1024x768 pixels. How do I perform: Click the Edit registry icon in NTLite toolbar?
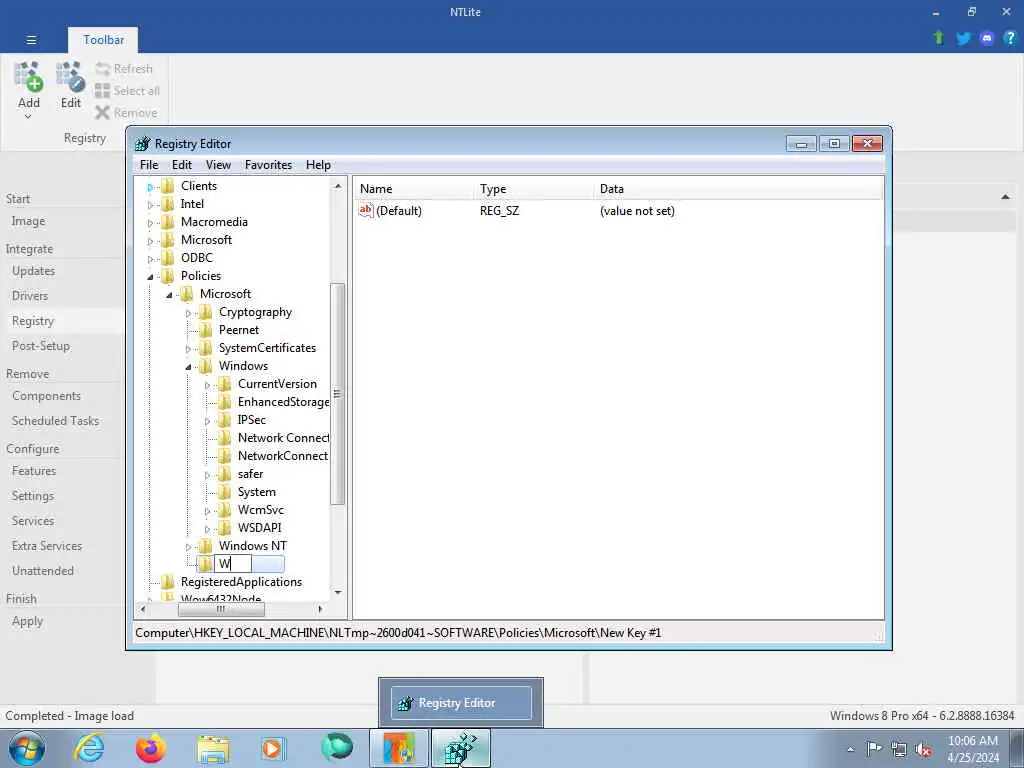point(71,77)
